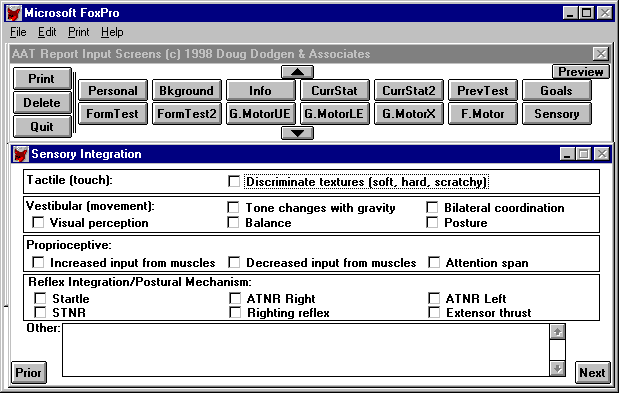Screen dimensions: 619x393
Task: Toggle the ATNR Left checkbox
Action: click(x=434, y=298)
